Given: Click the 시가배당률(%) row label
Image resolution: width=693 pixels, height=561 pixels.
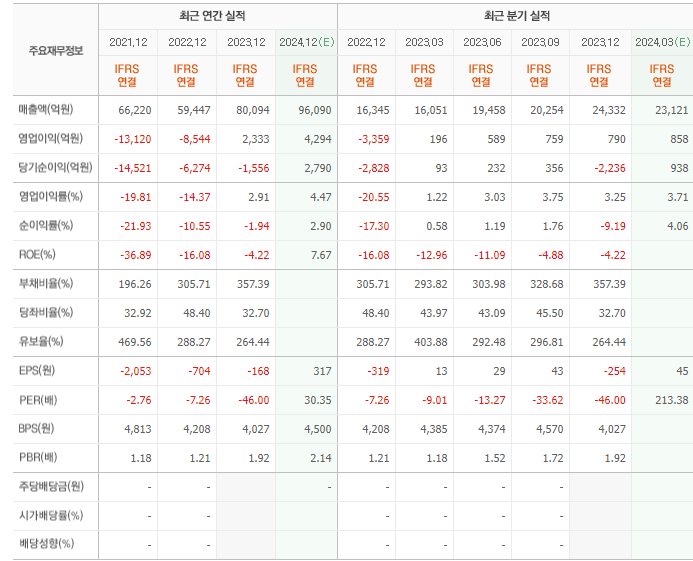Looking at the screenshot, I should point(51,515).
